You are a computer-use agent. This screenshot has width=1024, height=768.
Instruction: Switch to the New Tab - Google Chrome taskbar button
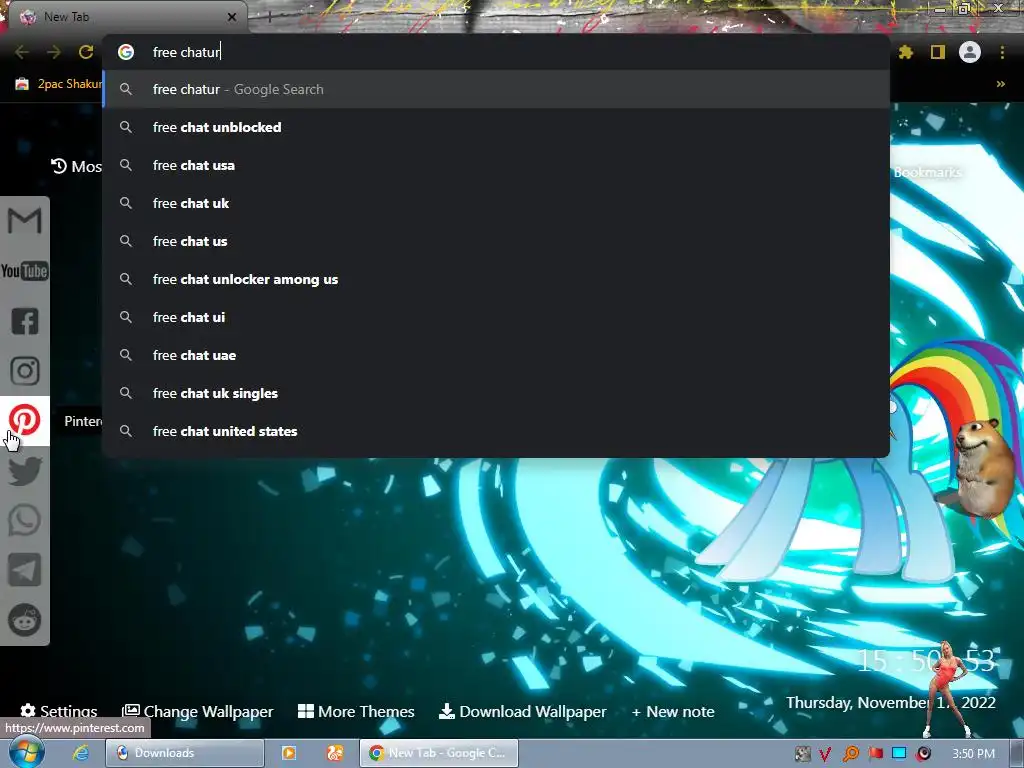[x=439, y=753]
